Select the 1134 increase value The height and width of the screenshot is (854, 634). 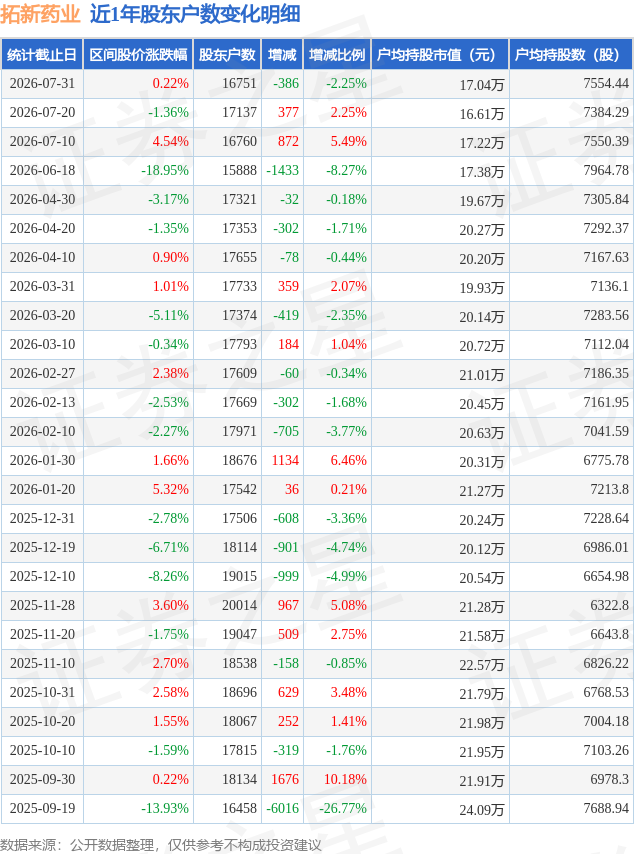coord(285,460)
